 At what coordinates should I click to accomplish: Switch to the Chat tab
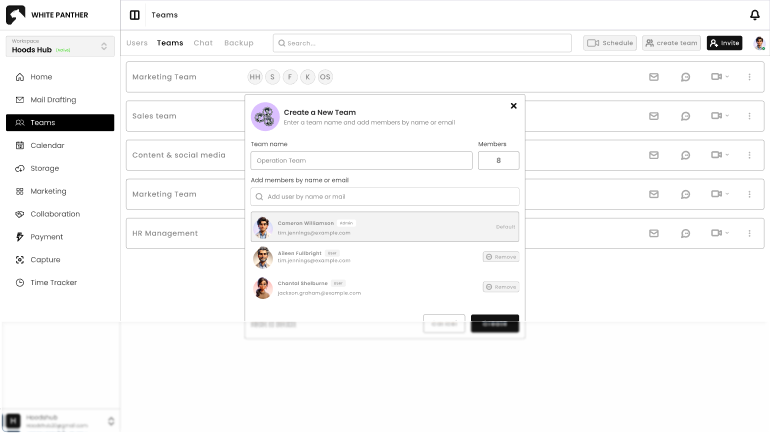[x=203, y=43]
